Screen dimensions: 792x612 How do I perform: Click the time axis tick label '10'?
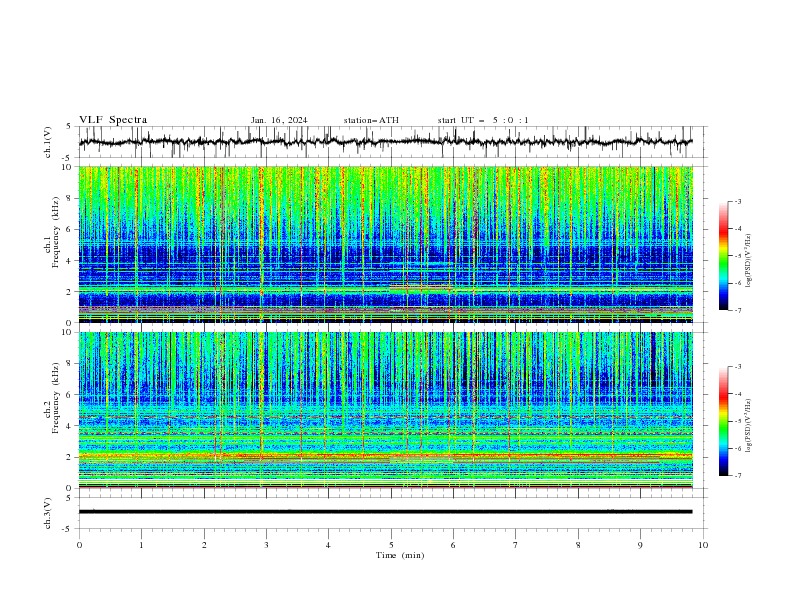pyautogui.click(x=703, y=545)
